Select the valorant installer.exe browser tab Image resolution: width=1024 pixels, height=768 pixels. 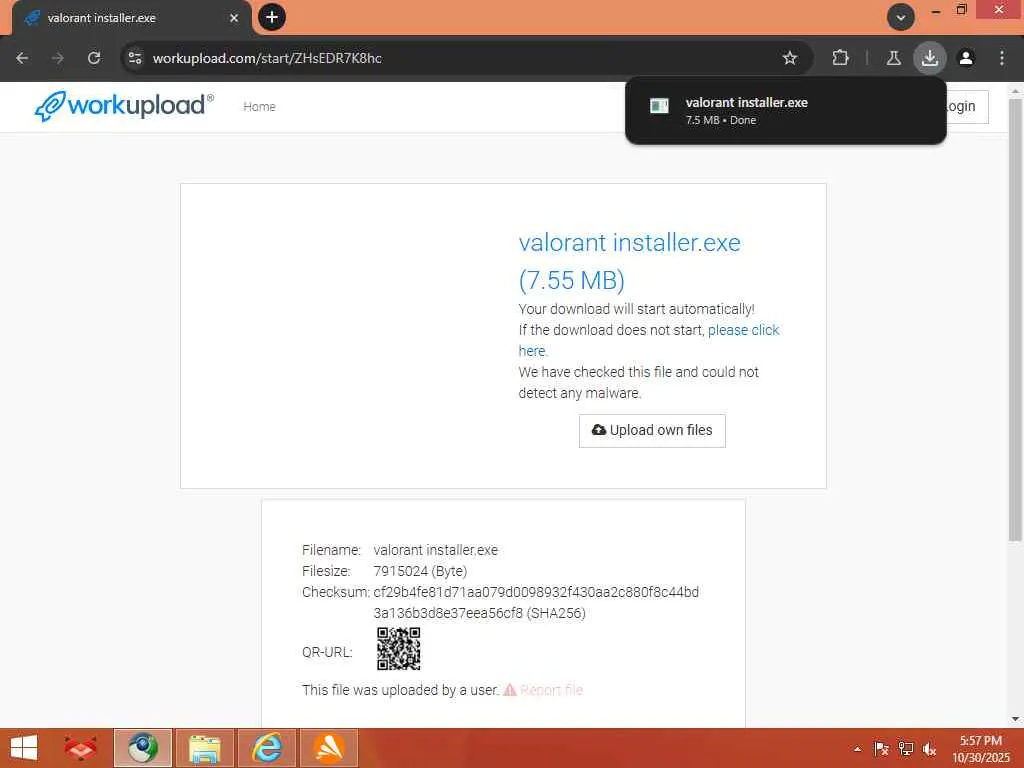(x=131, y=18)
